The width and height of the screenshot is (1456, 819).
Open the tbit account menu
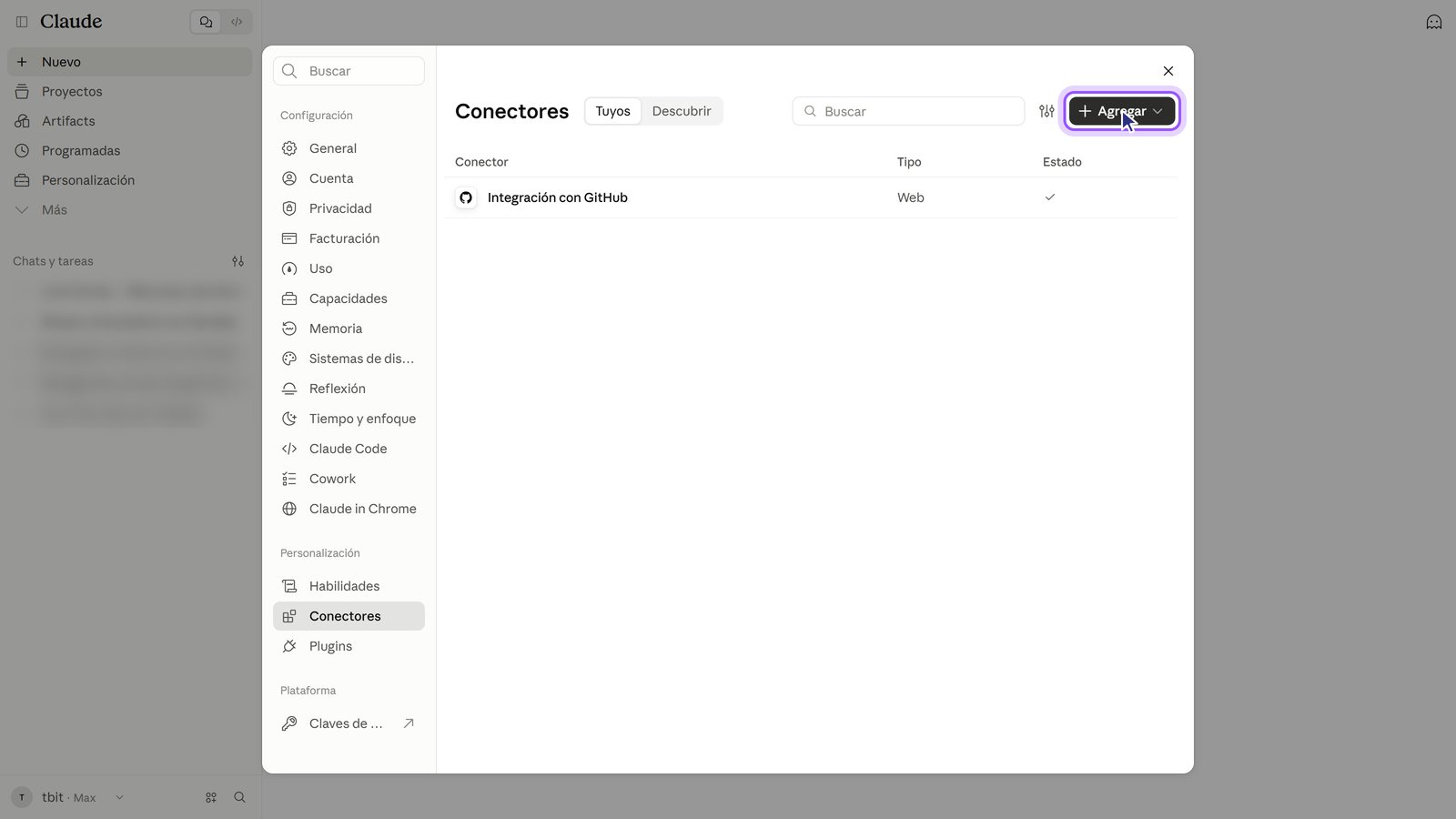68,797
